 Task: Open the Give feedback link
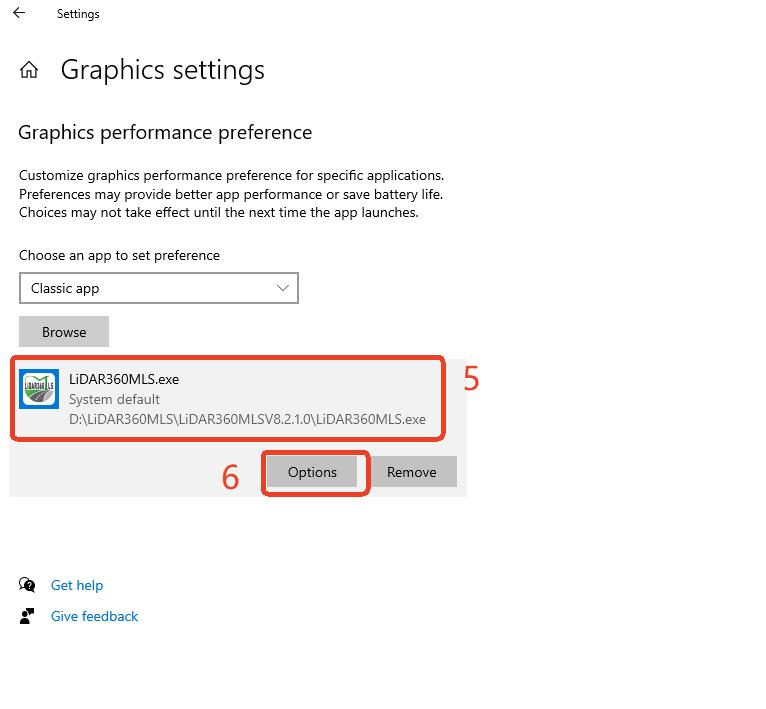pyautogui.click(x=94, y=616)
